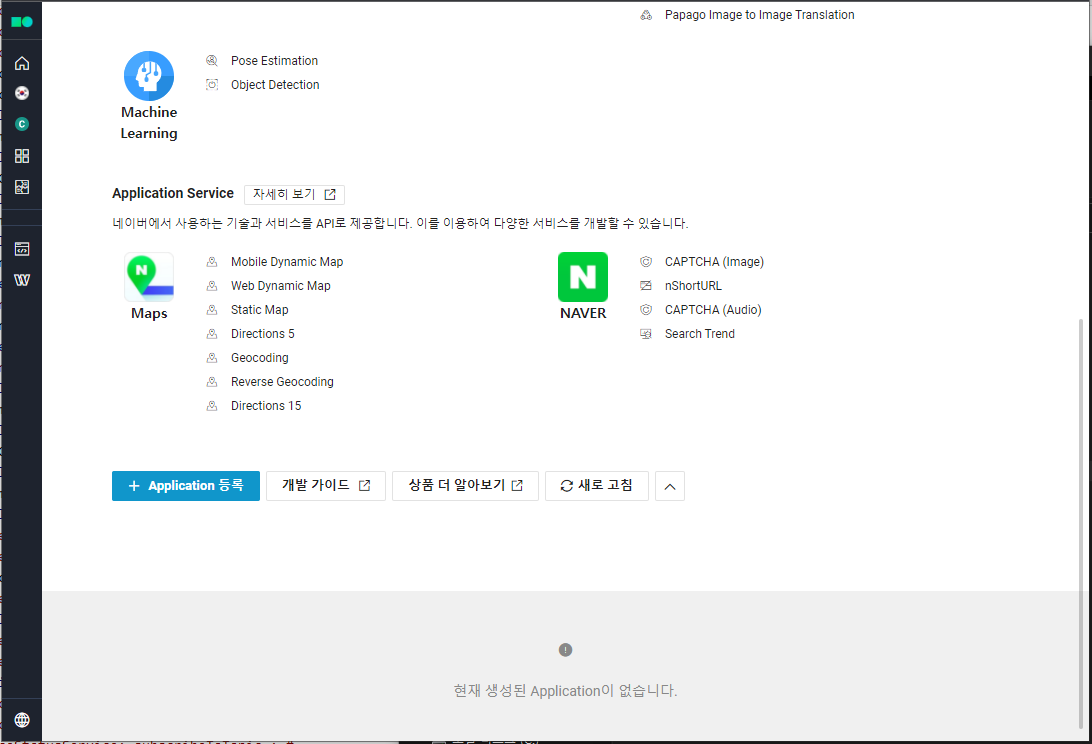
Task: Open the W icon in the sidebar
Action: pyautogui.click(x=22, y=280)
